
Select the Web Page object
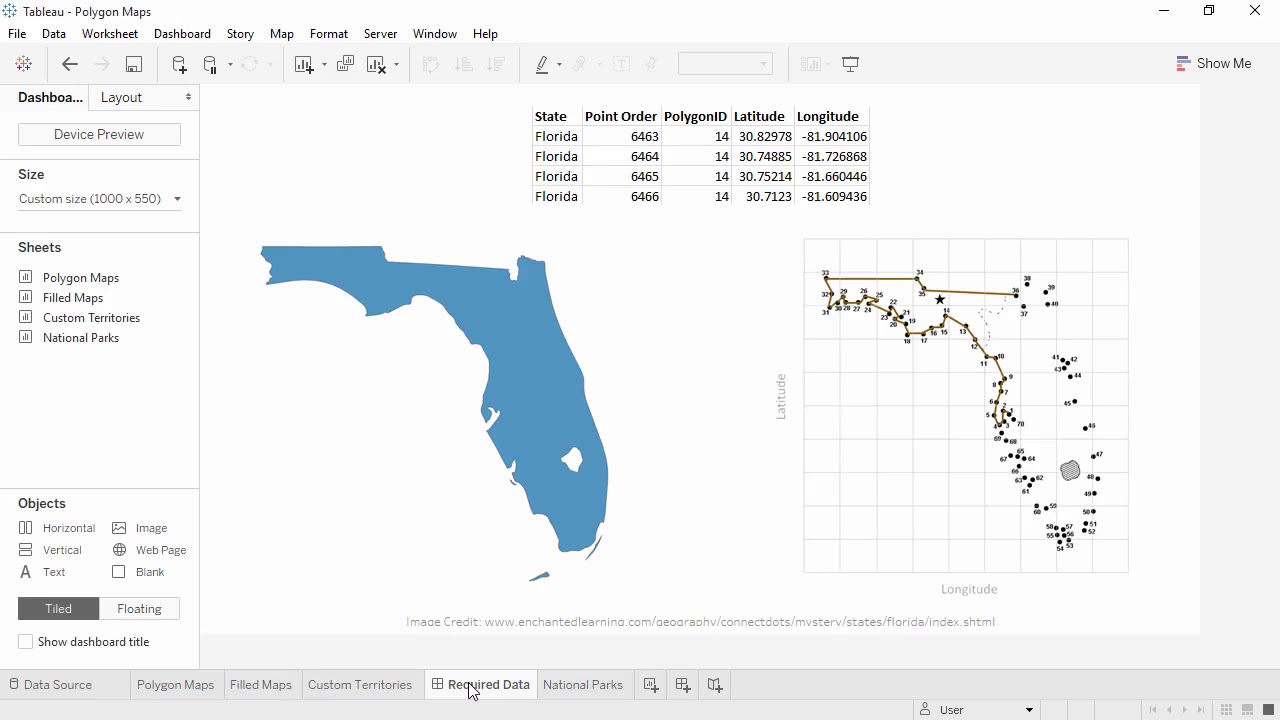149,550
